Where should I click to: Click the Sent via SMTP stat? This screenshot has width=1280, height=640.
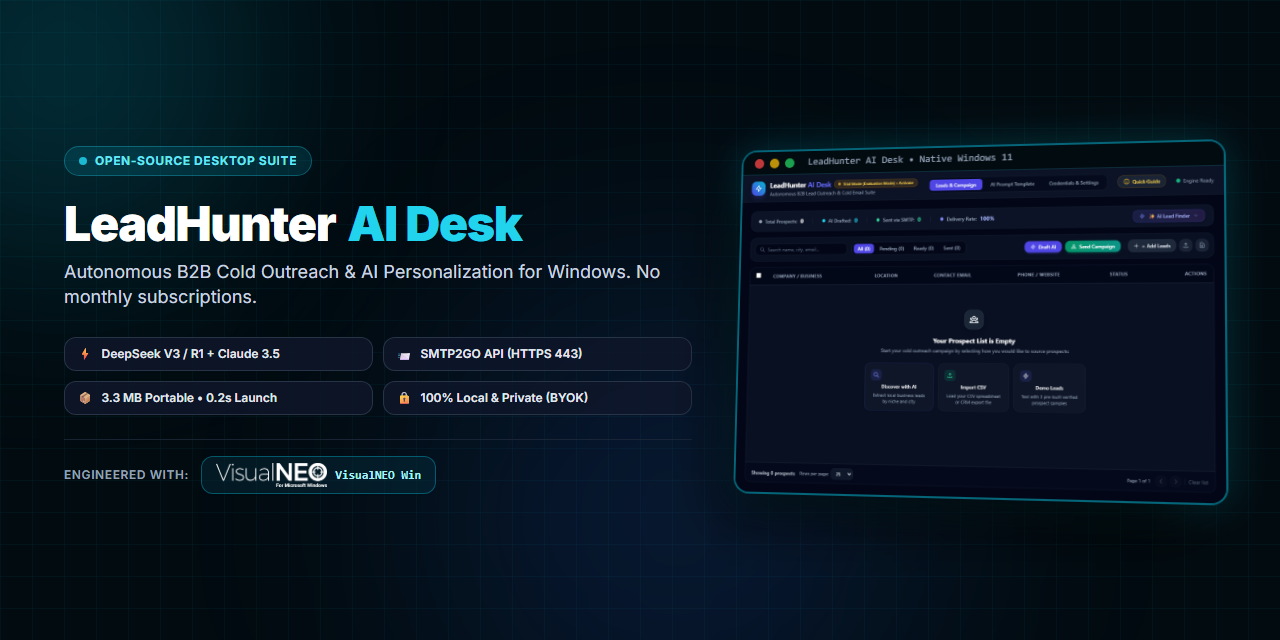tap(898, 220)
